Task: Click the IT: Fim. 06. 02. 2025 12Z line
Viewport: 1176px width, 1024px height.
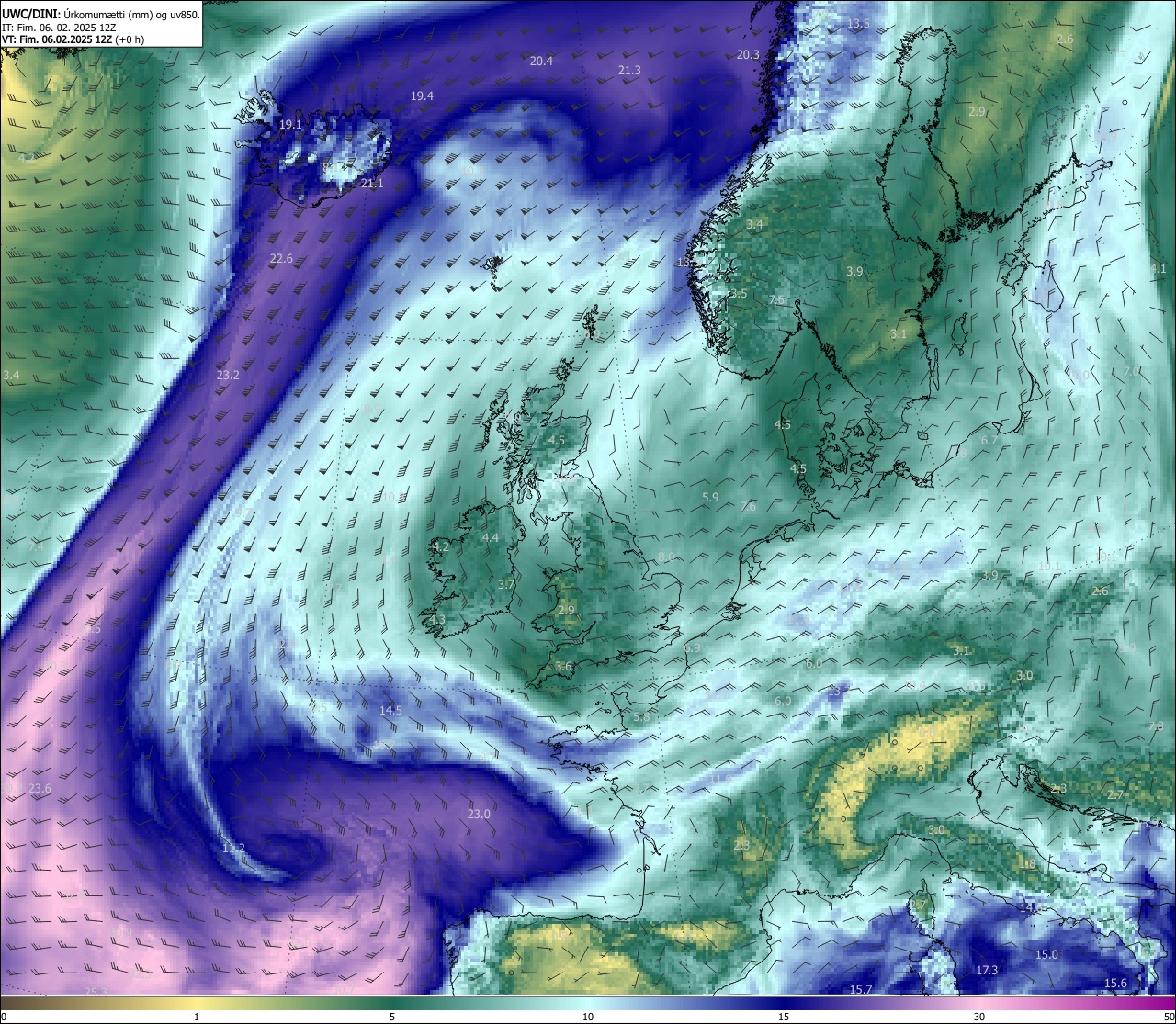Action: pos(59,28)
